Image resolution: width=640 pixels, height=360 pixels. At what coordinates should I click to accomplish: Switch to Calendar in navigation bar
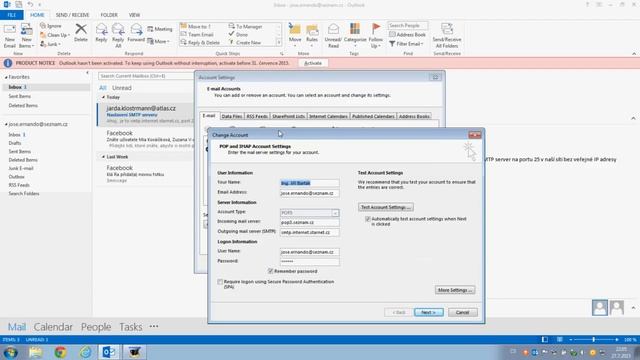tap(53, 327)
